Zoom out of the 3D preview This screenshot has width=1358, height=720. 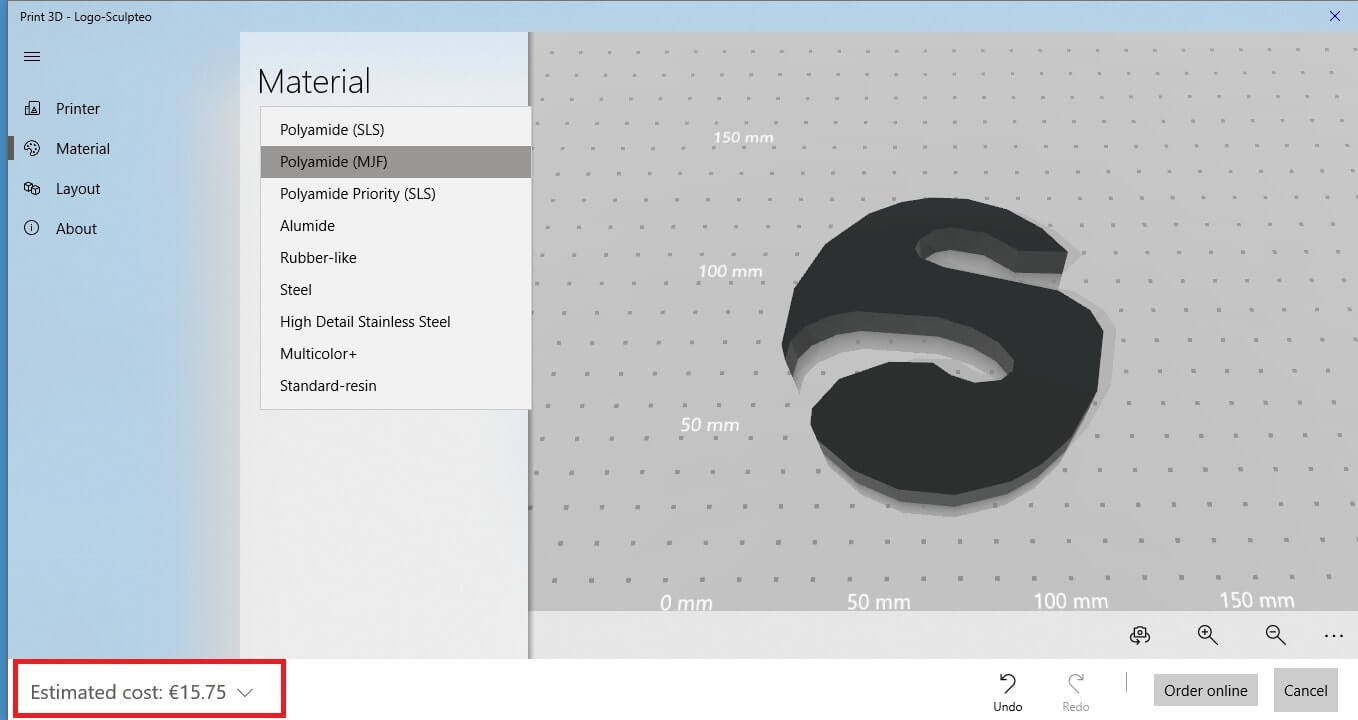[x=1275, y=635]
